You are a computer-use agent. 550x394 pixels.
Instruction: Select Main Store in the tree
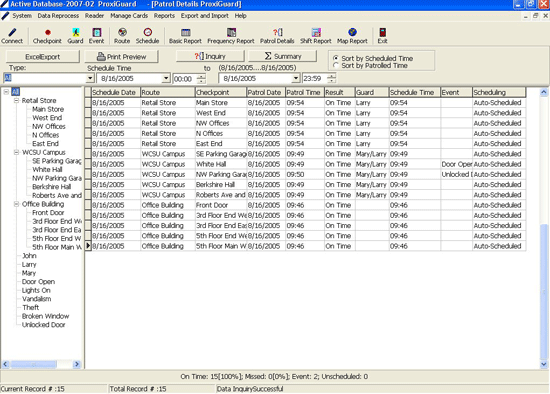click(48, 109)
